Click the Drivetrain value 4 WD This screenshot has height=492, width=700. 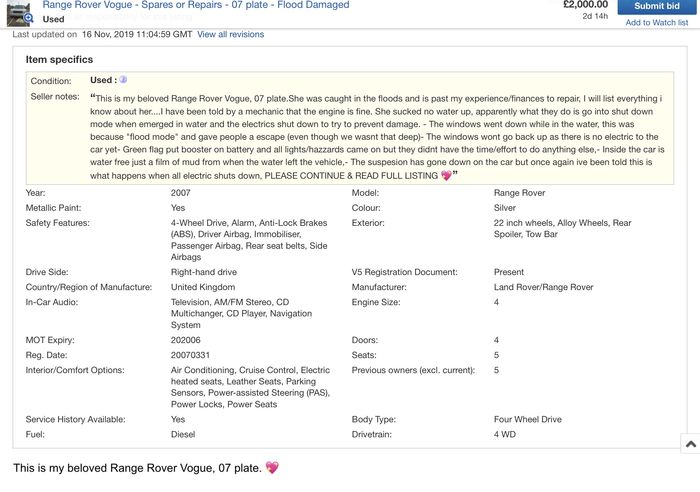point(504,434)
